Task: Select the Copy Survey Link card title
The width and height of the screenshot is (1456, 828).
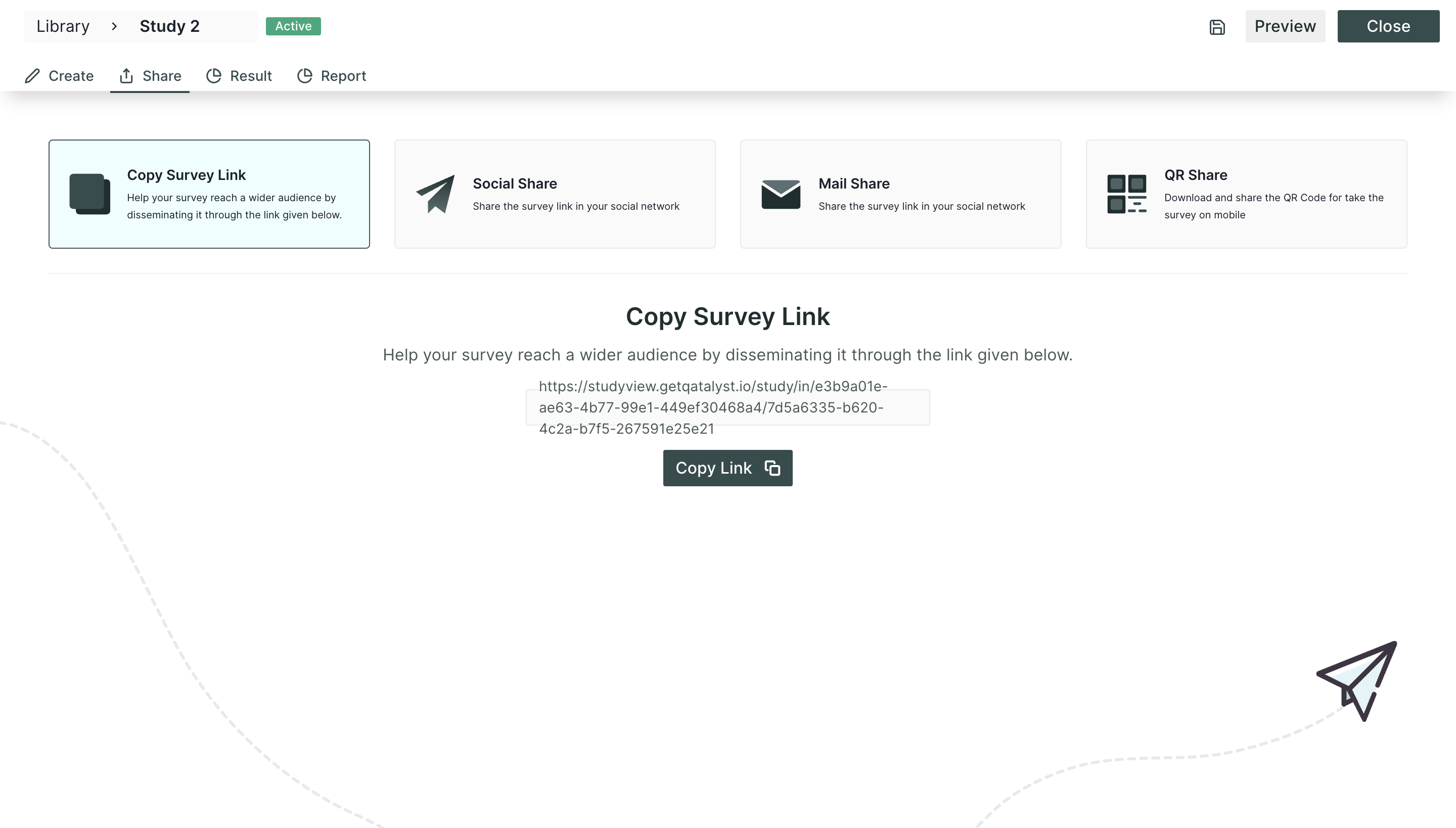Action: (x=186, y=175)
